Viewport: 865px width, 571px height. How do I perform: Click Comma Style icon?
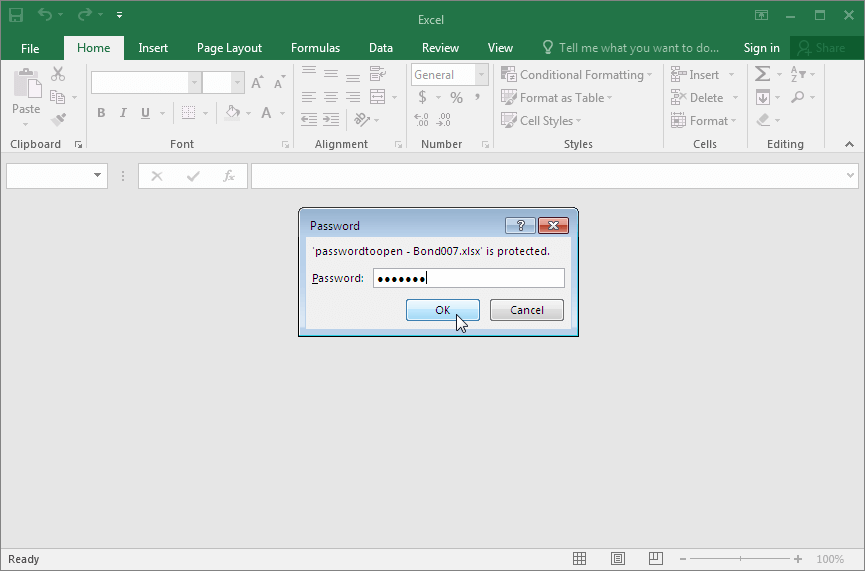click(x=478, y=98)
